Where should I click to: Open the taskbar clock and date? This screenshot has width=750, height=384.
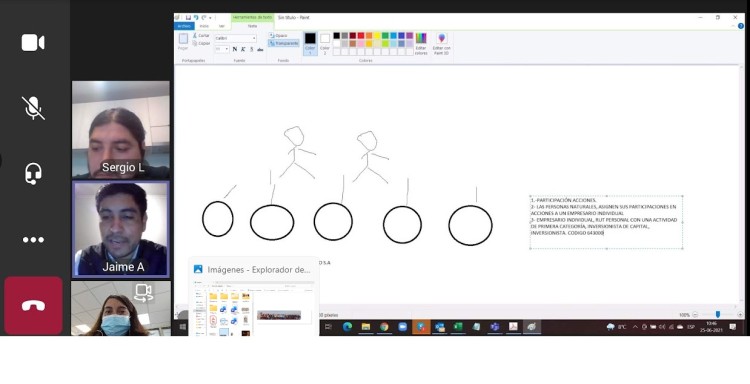711,327
